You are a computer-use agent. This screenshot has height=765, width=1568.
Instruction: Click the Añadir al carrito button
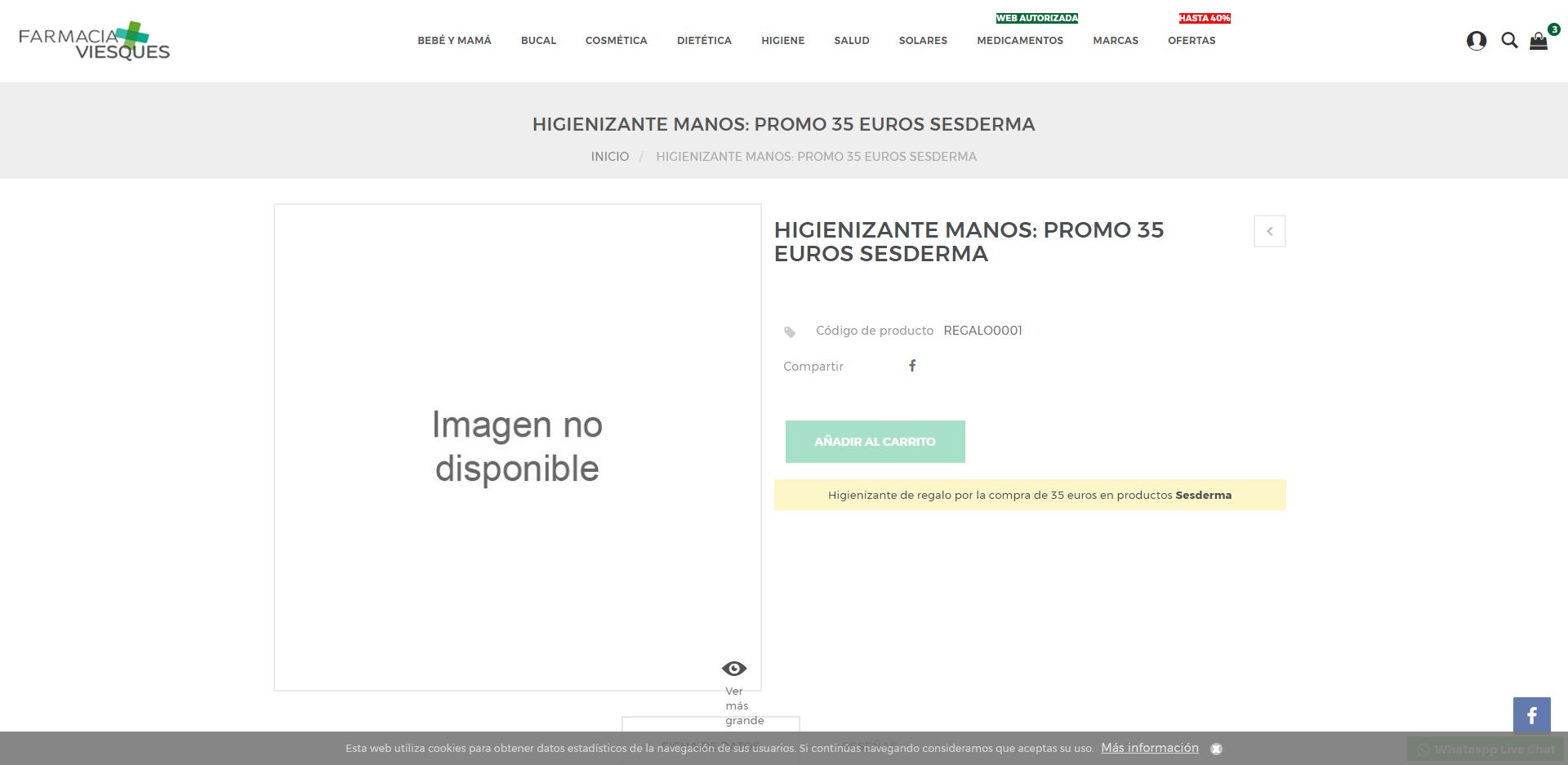pyautogui.click(x=875, y=442)
